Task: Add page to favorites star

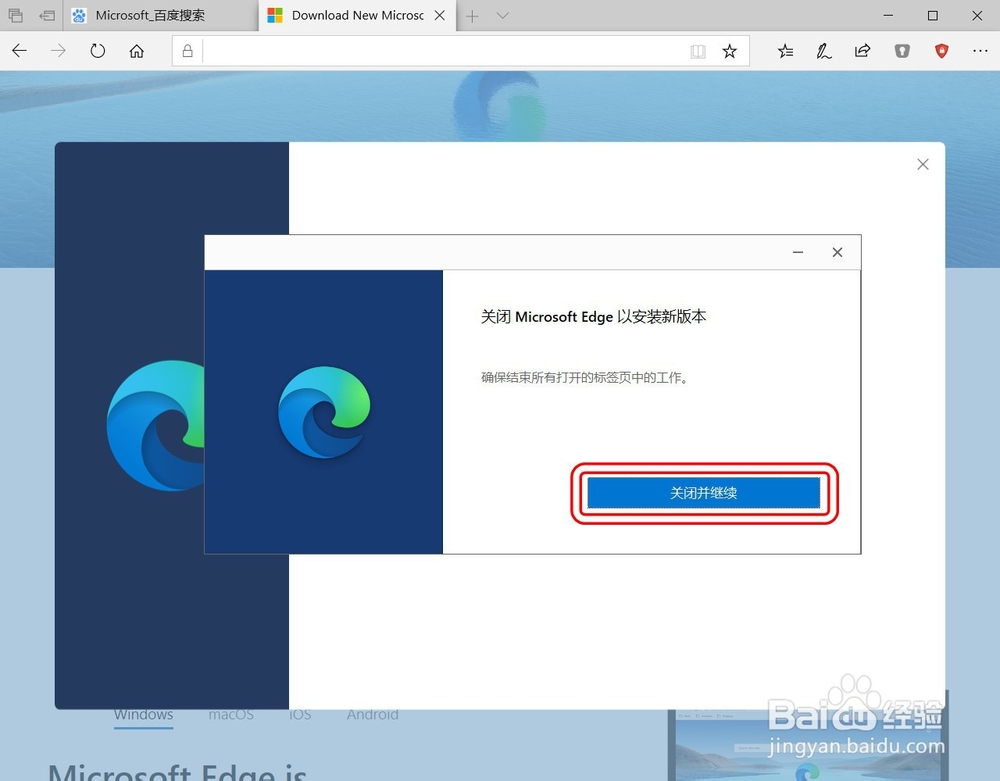Action: (730, 51)
